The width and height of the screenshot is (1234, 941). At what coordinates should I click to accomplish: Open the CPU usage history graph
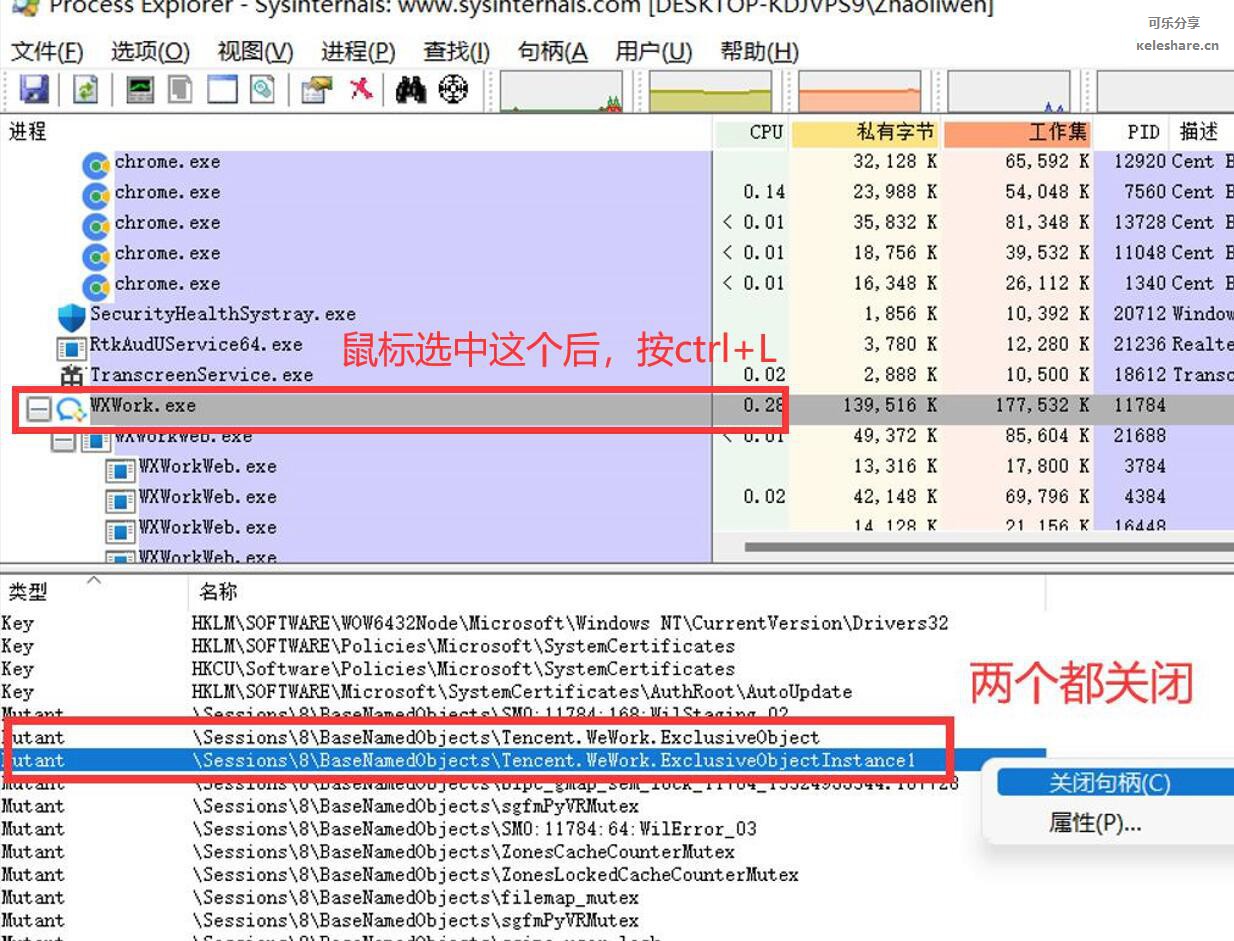pos(563,91)
